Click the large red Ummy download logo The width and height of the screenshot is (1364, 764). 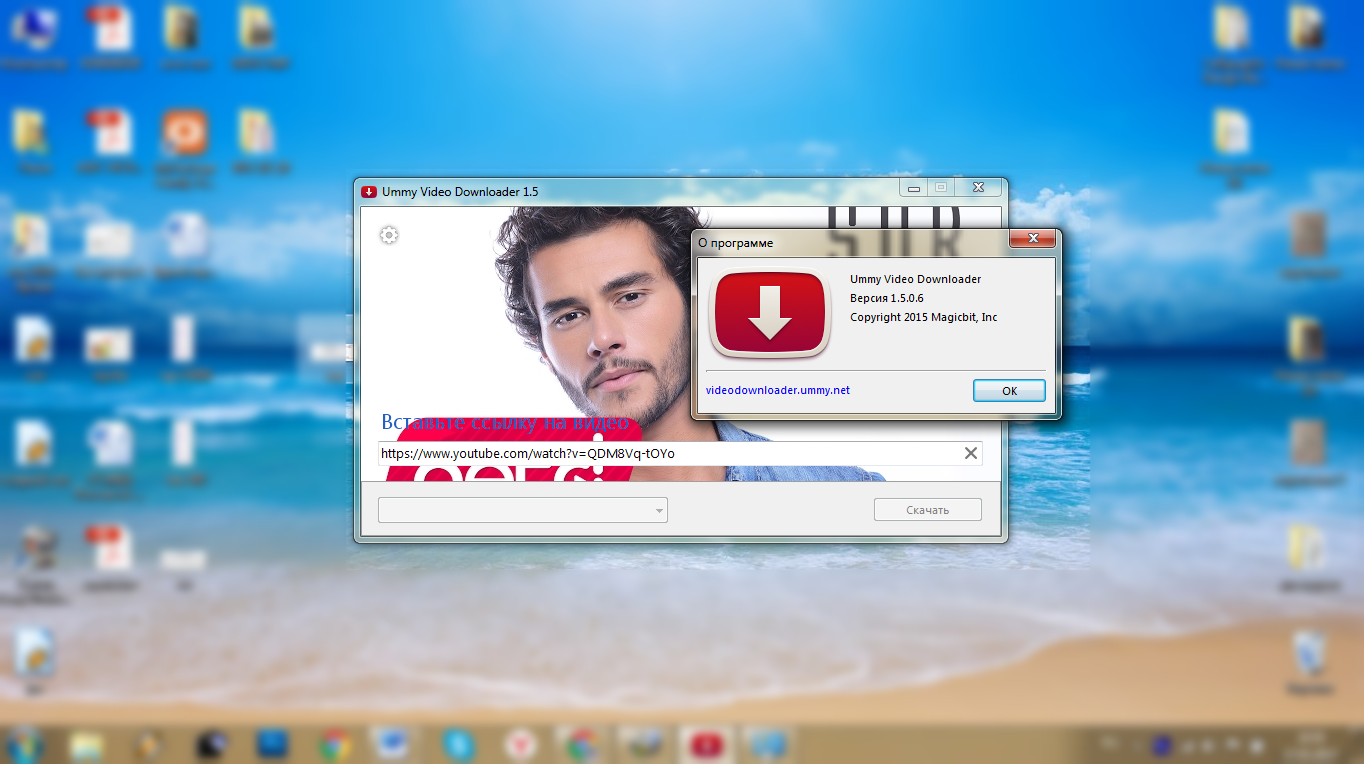pos(770,313)
